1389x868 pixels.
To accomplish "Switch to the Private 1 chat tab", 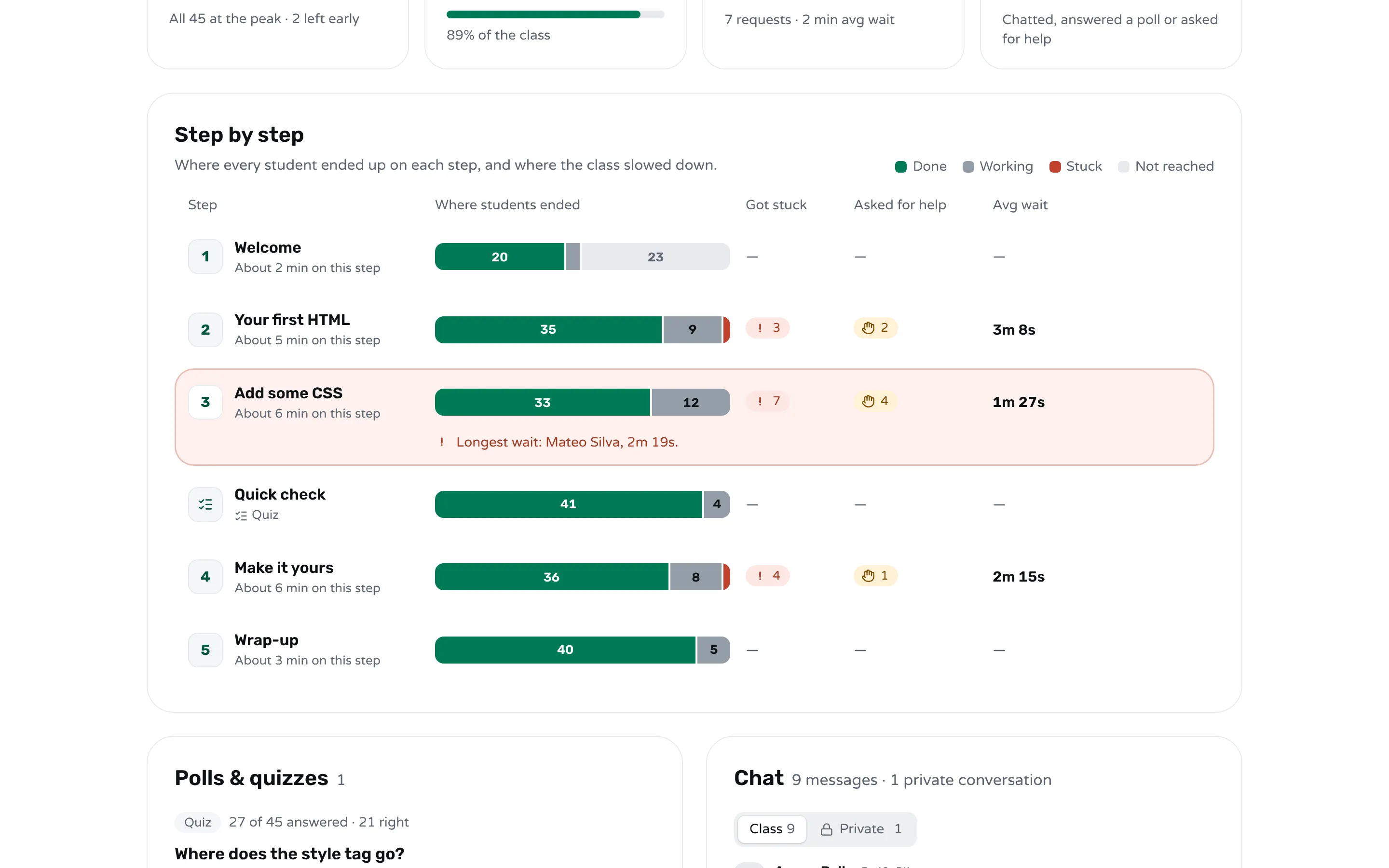I will click(x=861, y=829).
